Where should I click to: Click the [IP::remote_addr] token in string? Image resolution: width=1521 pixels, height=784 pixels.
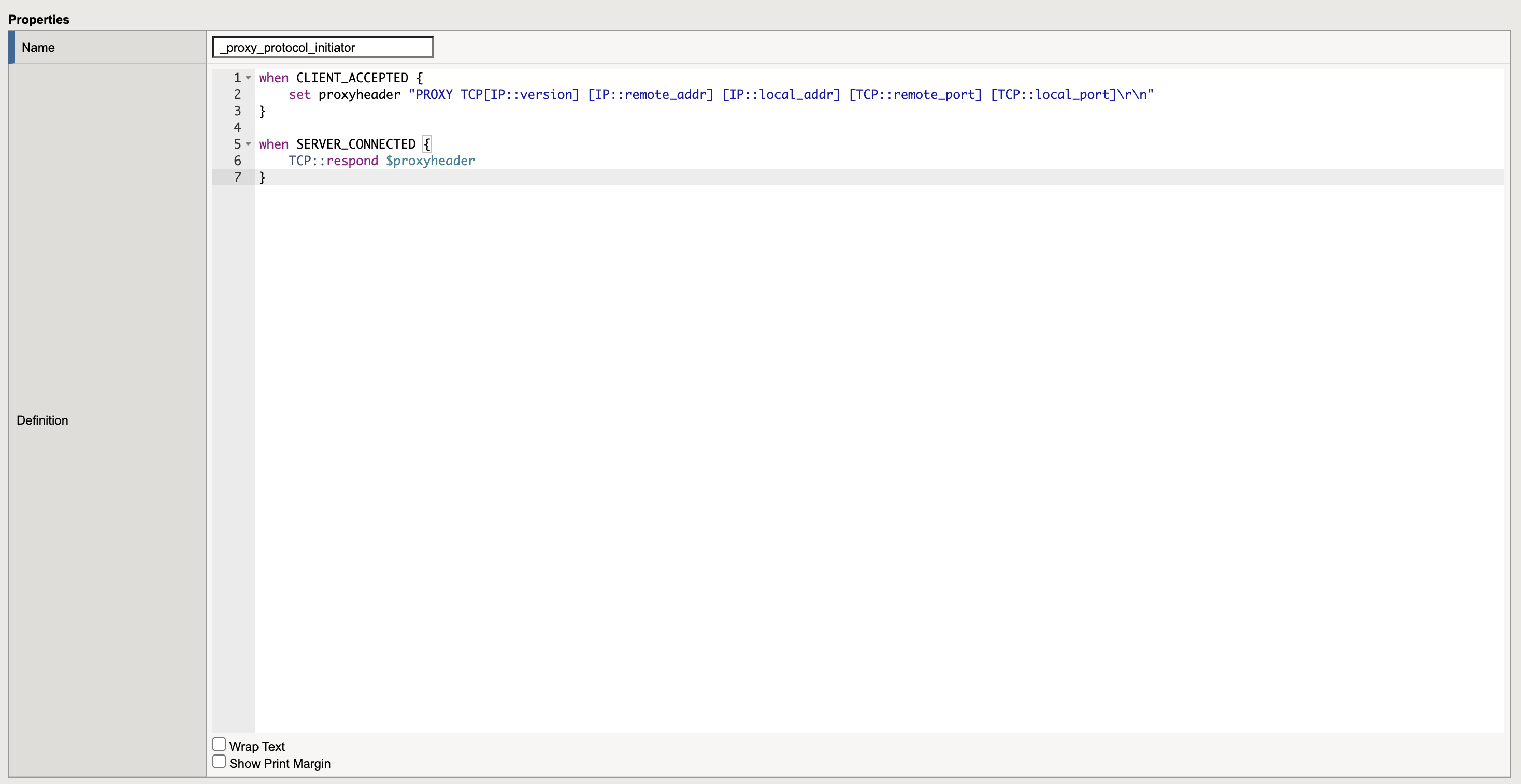click(x=650, y=94)
